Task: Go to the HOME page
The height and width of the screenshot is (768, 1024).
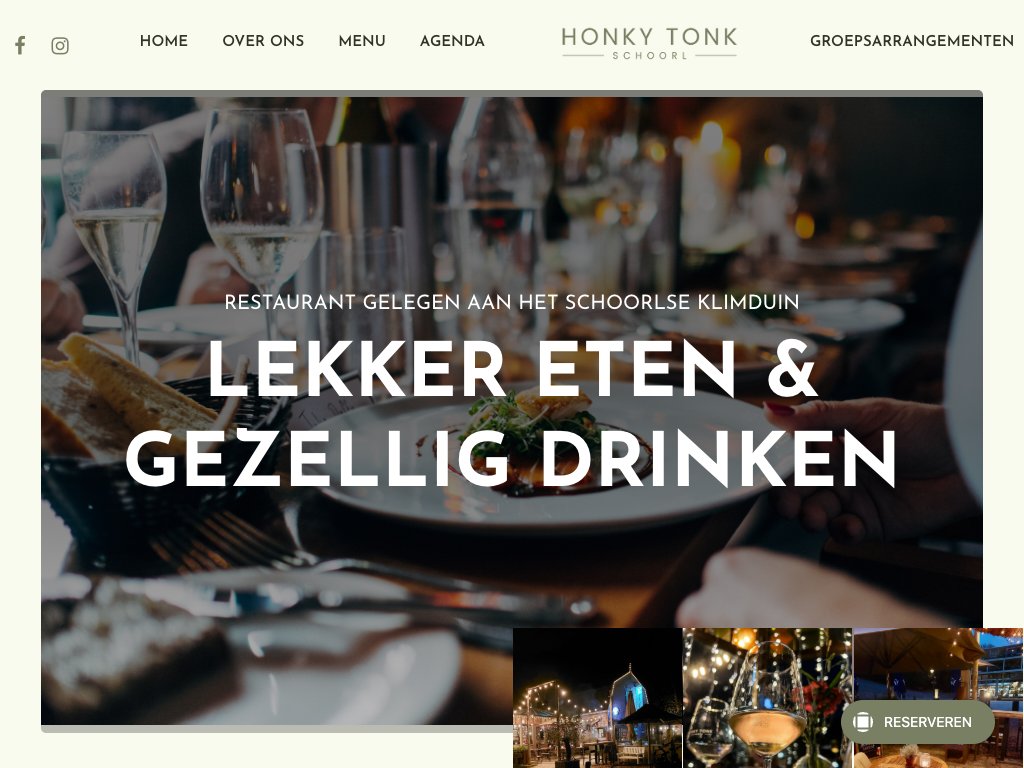Action: [164, 41]
